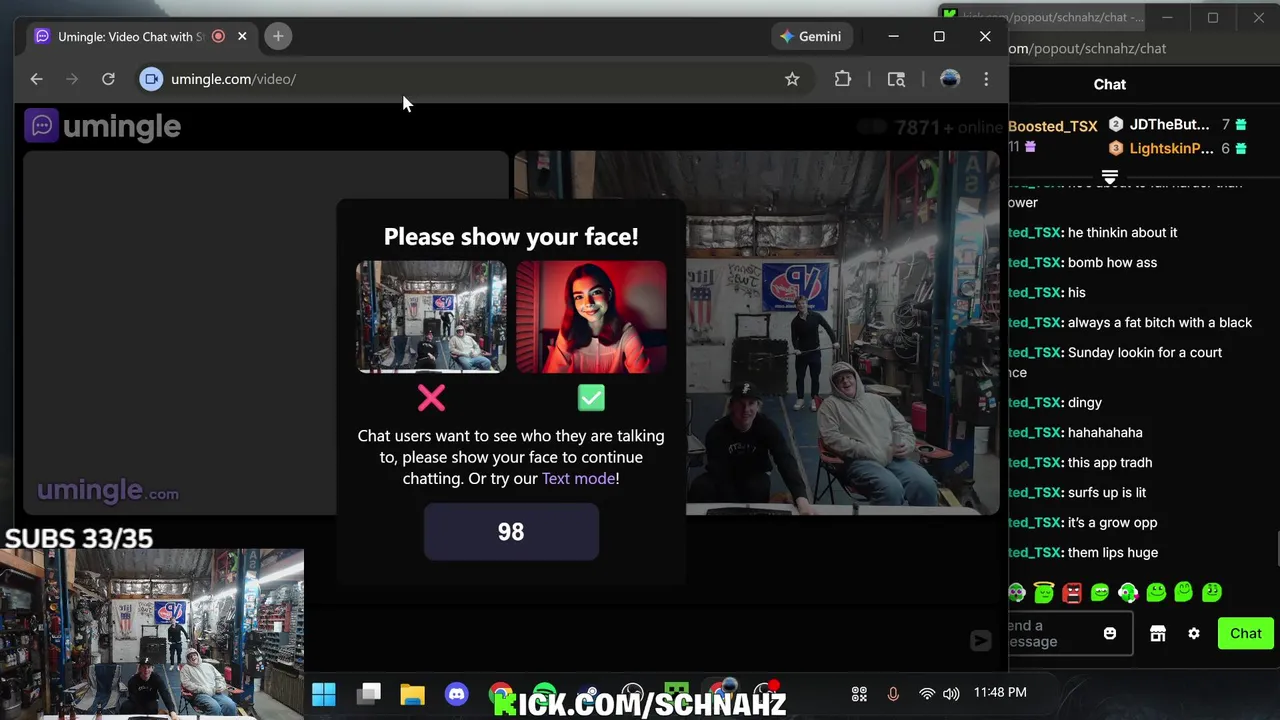Click JDTheBut... in the gift leaderboard
The image size is (1280, 720).
click(x=1169, y=125)
